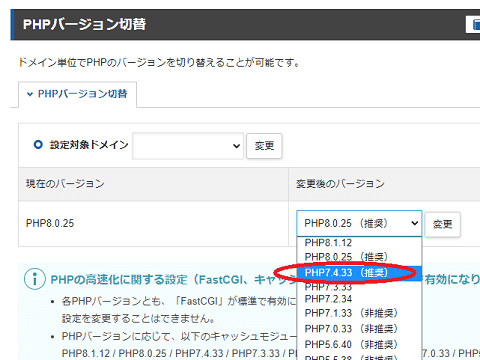The height and width of the screenshot is (360, 480).
Task: Open the 変更後のバージョン version combo box
Action: 359,223
